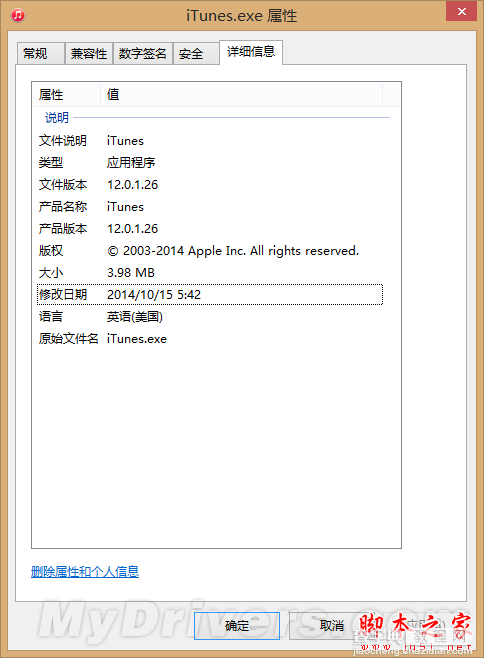Switch to the 常规 tab

point(41,54)
